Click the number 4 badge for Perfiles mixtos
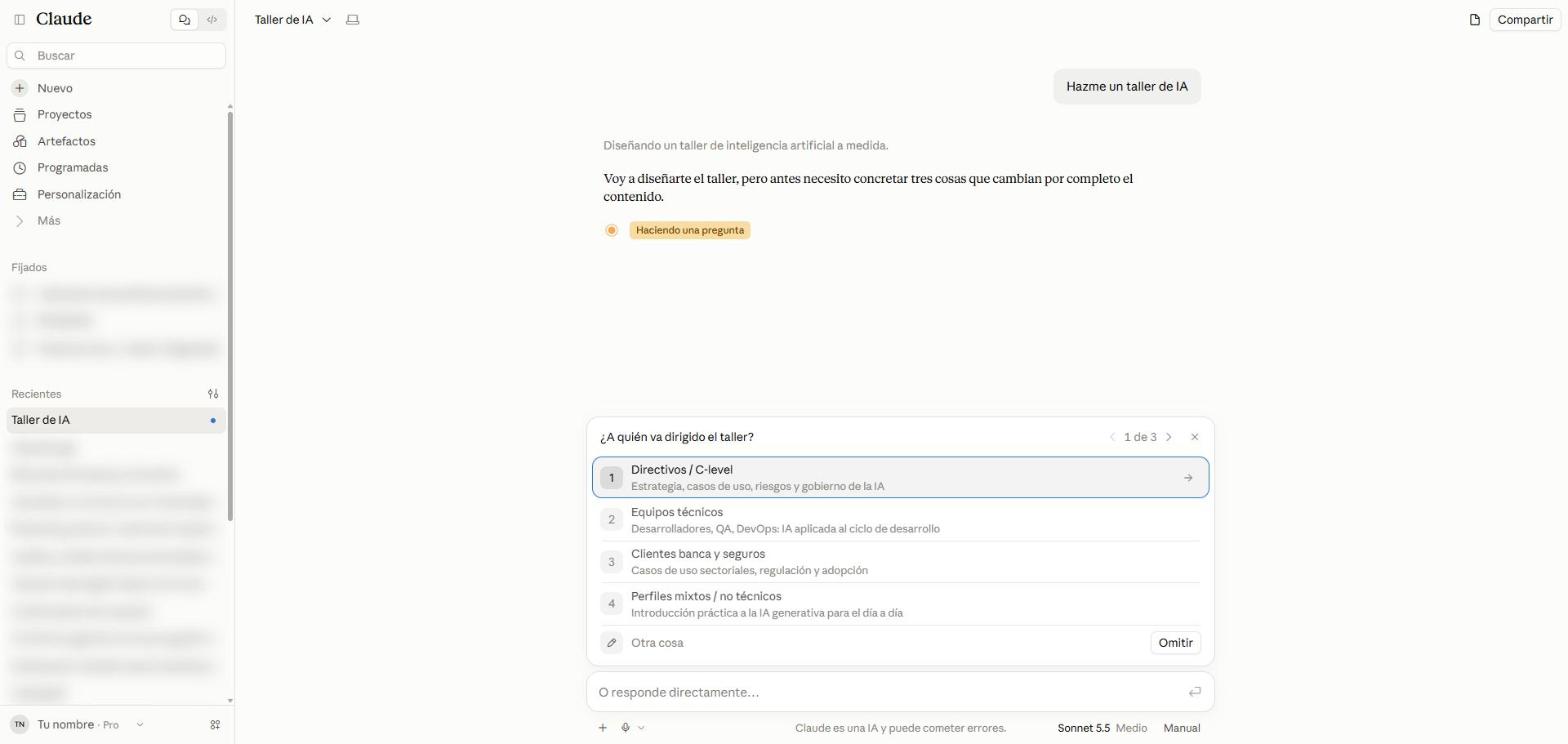 tap(611, 604)
